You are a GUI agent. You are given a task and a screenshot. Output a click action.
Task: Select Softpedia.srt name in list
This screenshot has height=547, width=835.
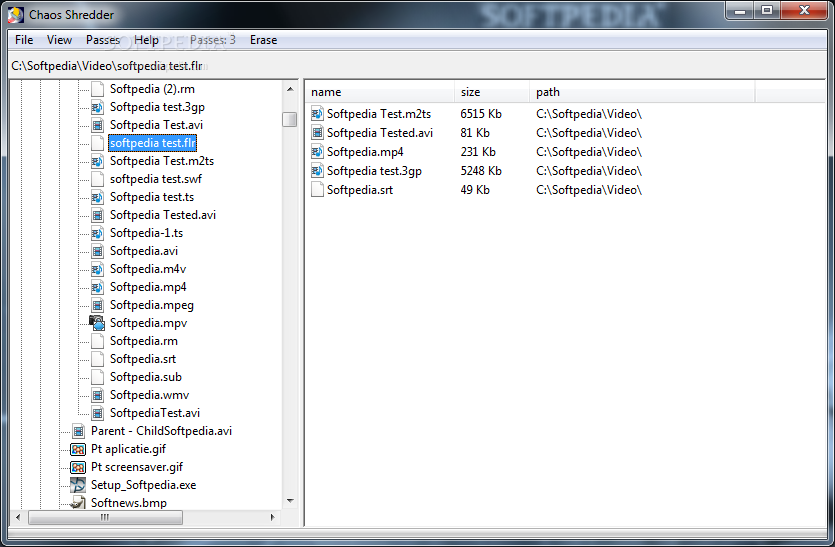[x=360, y=190]
